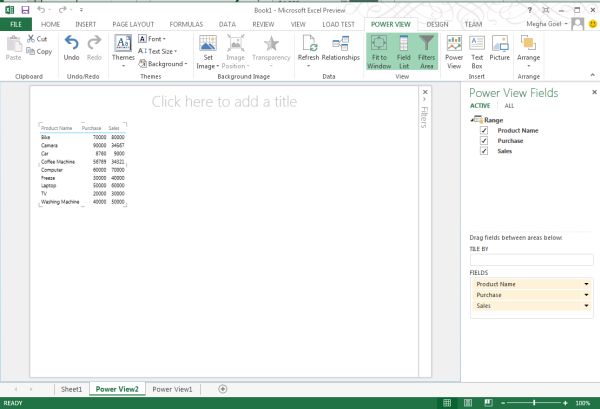Screen dimensions: 600x409
Task: Uncheck the Purchase field checkbox
Action: point(484,140)
